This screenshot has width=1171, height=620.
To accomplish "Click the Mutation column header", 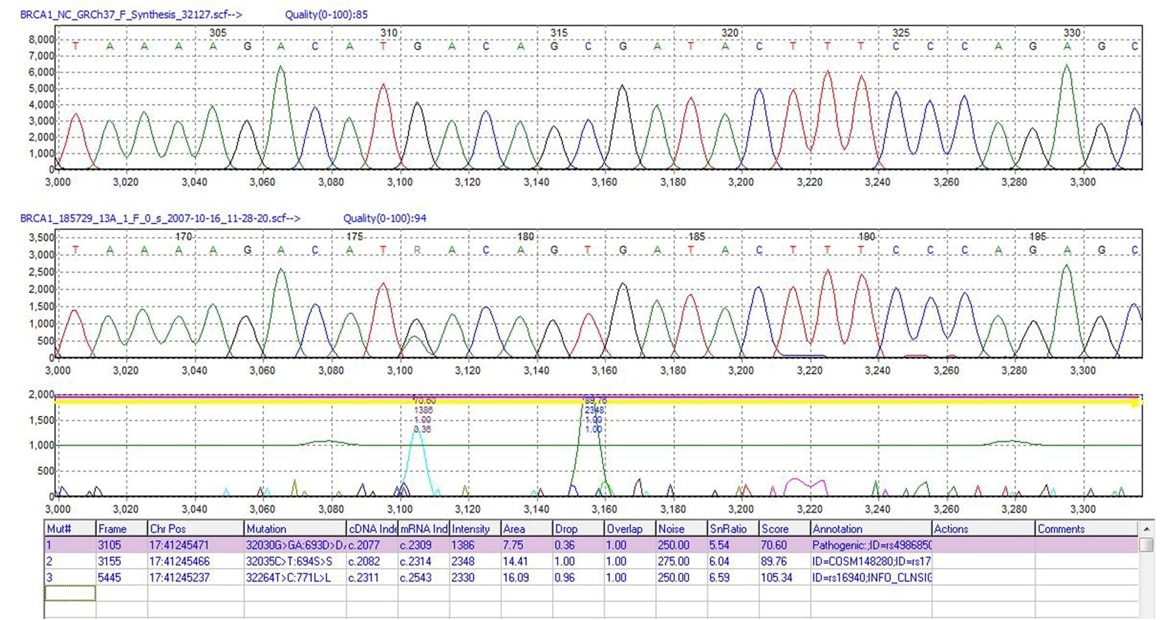I will (294, 528).
